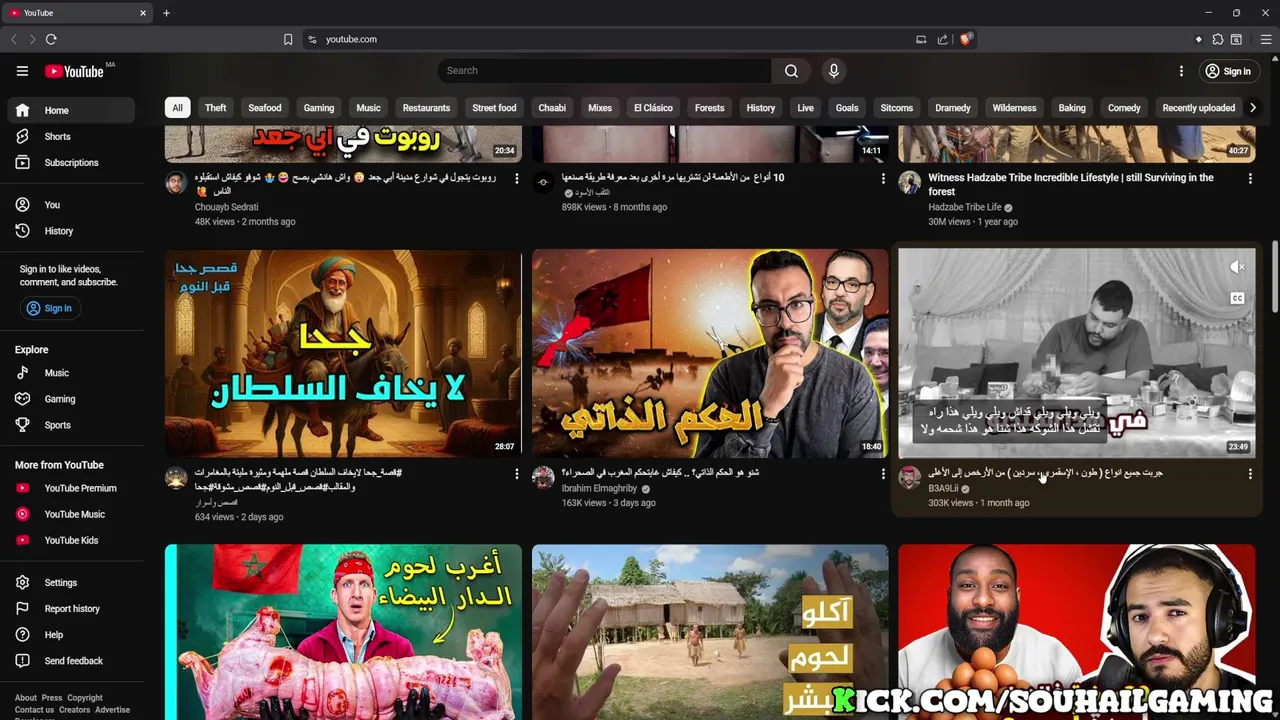Click the YouTube logo

pyautogui.click(x=75, y=71)
